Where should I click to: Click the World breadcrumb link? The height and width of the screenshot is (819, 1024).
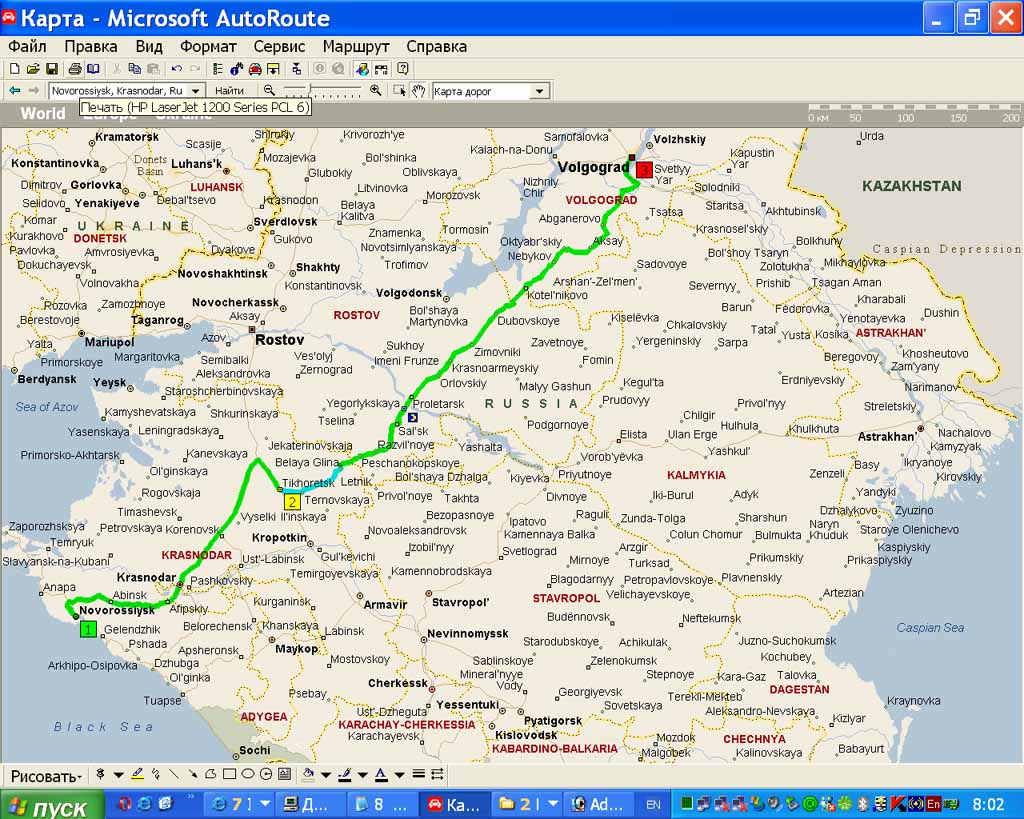point(43,114)
